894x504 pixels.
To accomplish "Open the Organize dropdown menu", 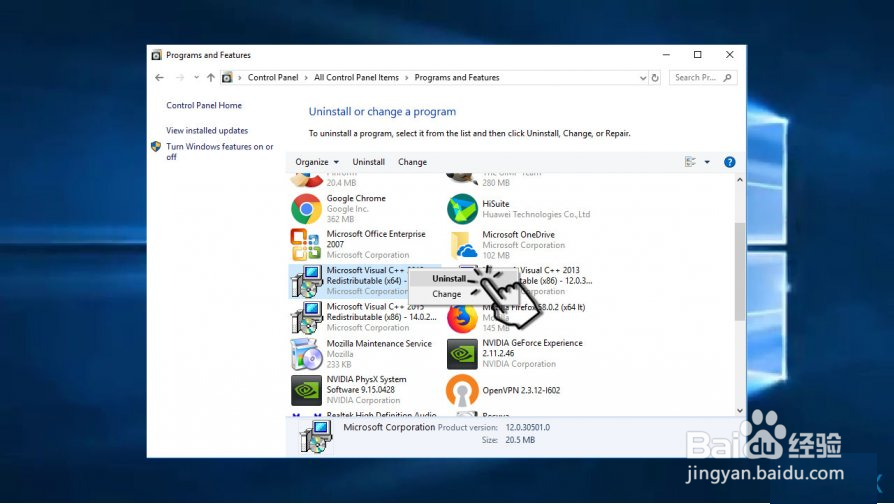I will pos(317,162).
